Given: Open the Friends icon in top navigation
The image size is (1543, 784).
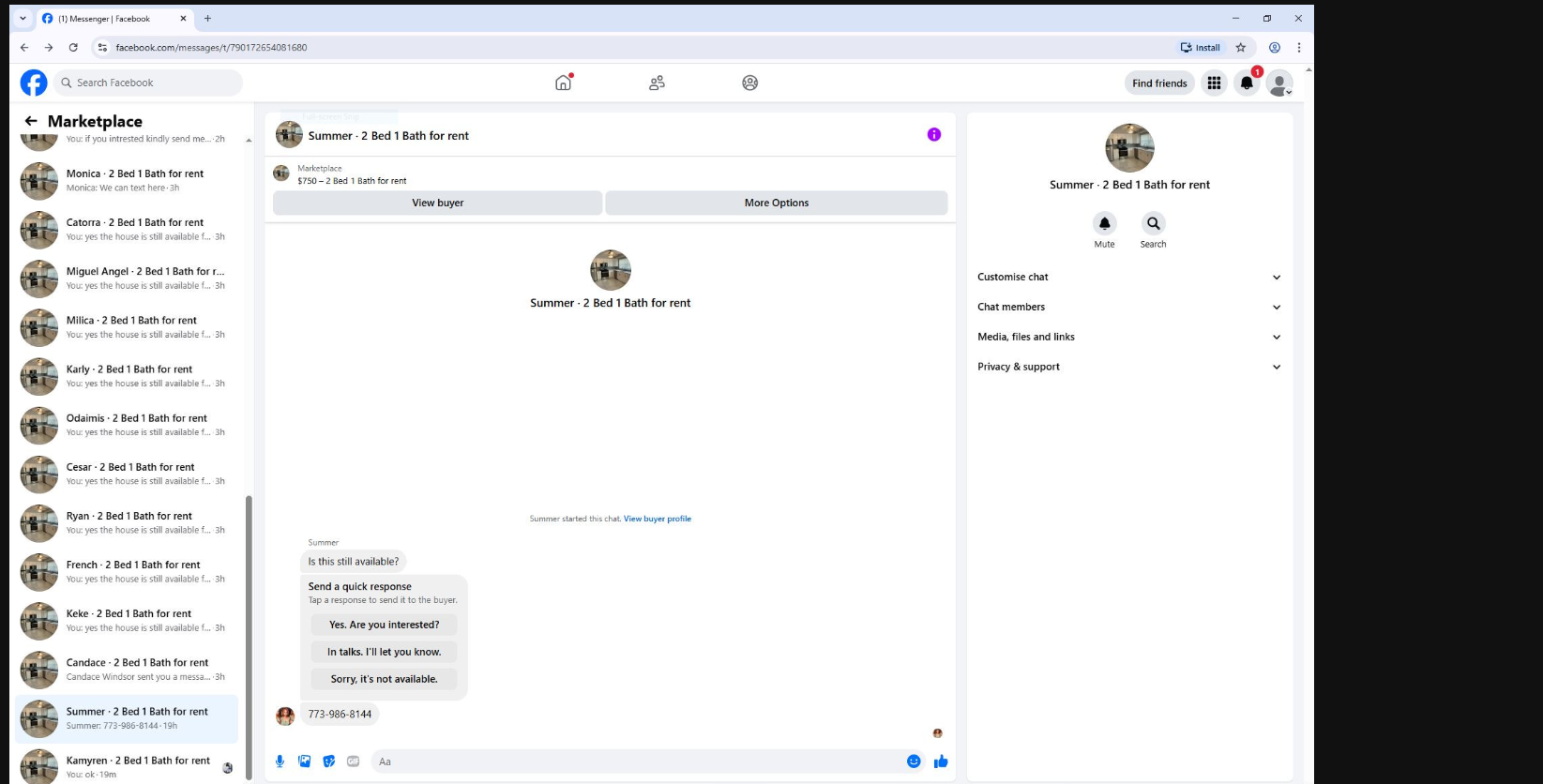Looking at the screenshot, I should 657,83.
